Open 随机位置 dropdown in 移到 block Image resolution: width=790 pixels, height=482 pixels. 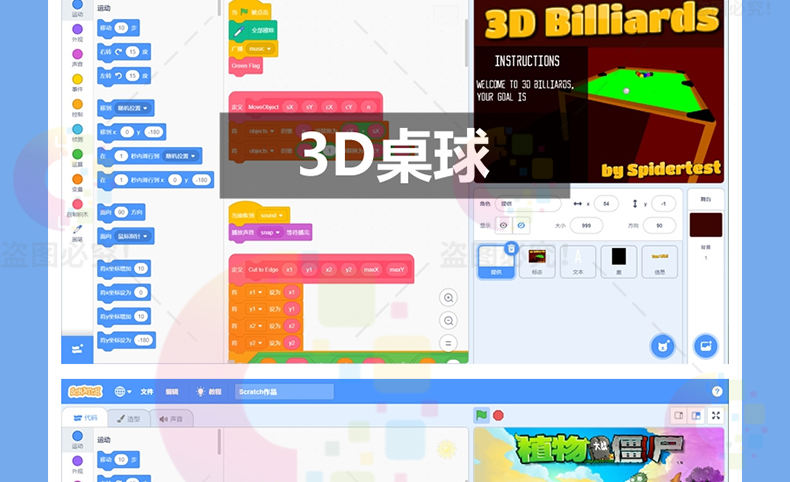133,108
